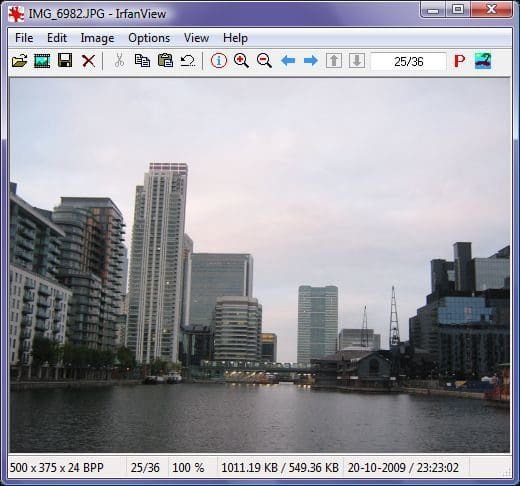The height and width of the screenshot is (486, 520).
Task: Click the grey up arrow page button
Action: (334, 61)
